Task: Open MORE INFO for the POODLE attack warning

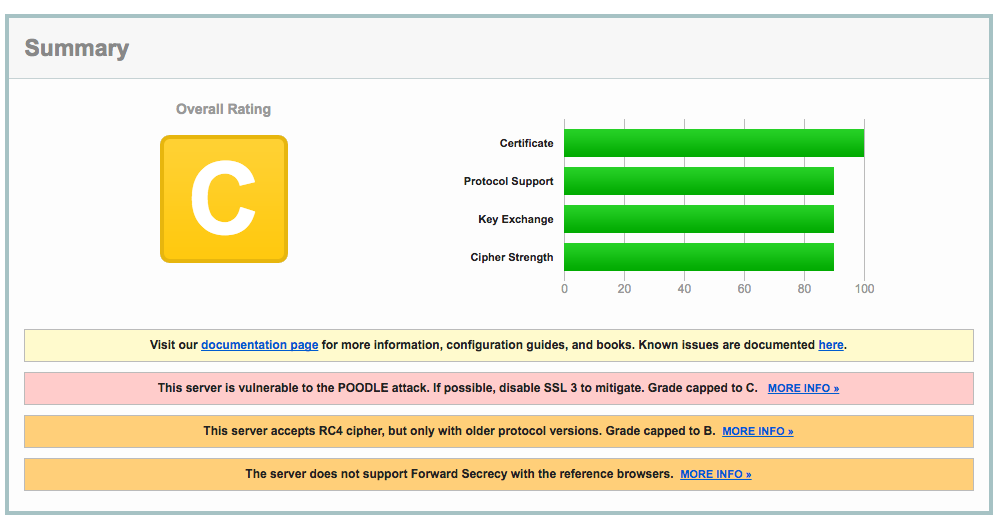Action: pos(803,388)
